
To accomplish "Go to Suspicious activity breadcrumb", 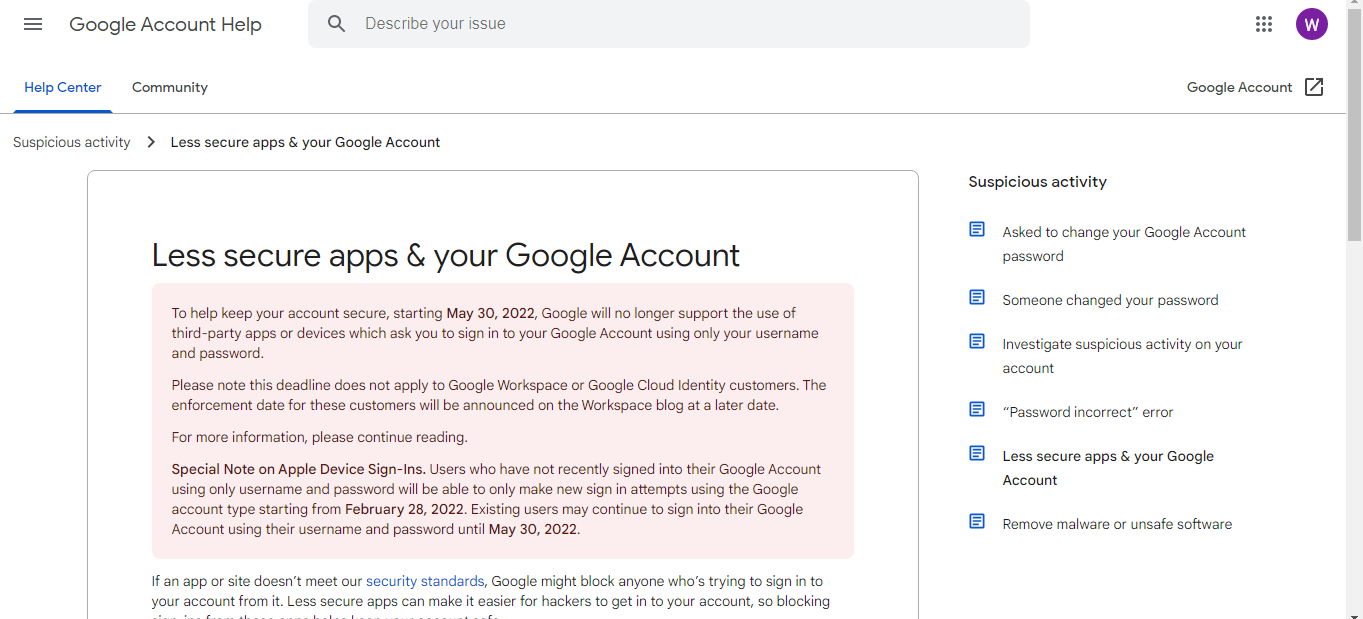I will (72, 142).
